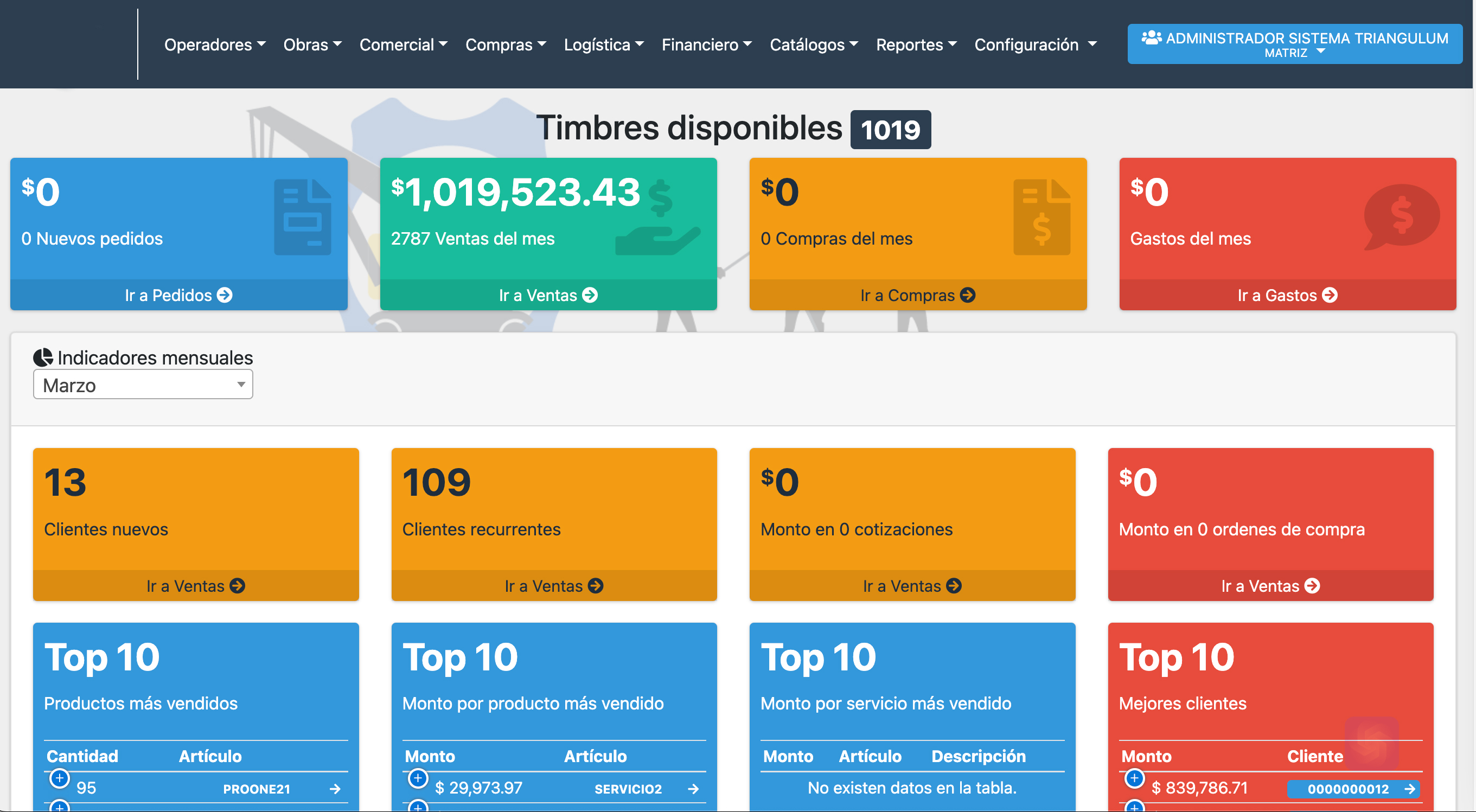Click hand holding dollar icon in Ventas card

(658, 217)
